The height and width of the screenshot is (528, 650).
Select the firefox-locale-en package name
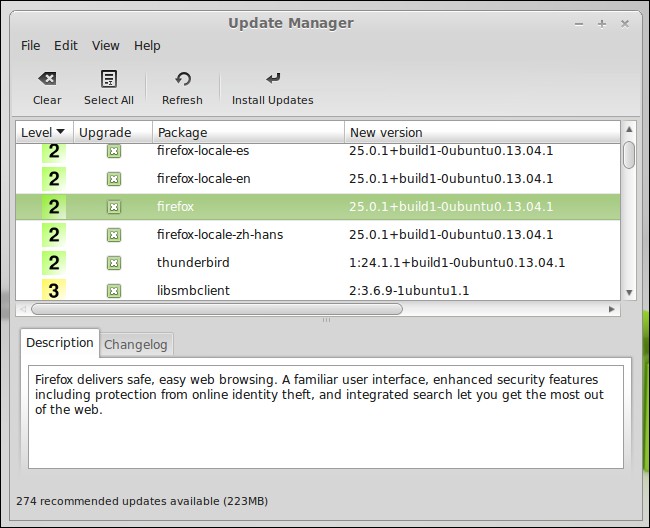click(204, 179)
